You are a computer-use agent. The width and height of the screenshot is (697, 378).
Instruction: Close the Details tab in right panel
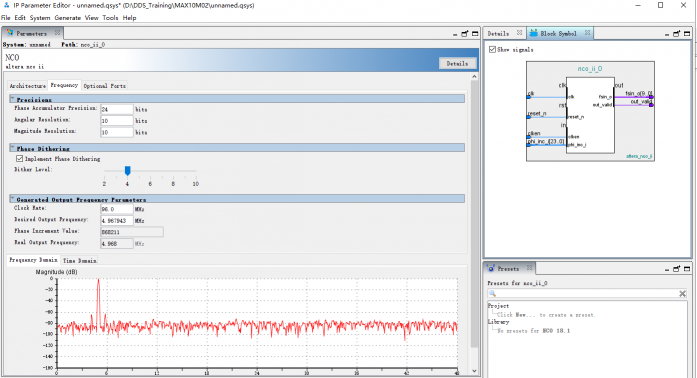click(x=519, y=33)
